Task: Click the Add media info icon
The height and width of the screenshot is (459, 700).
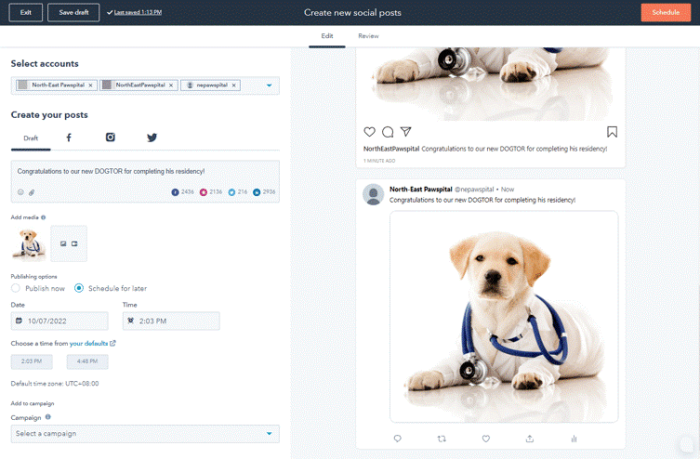Action: click(x=43, y=217)
